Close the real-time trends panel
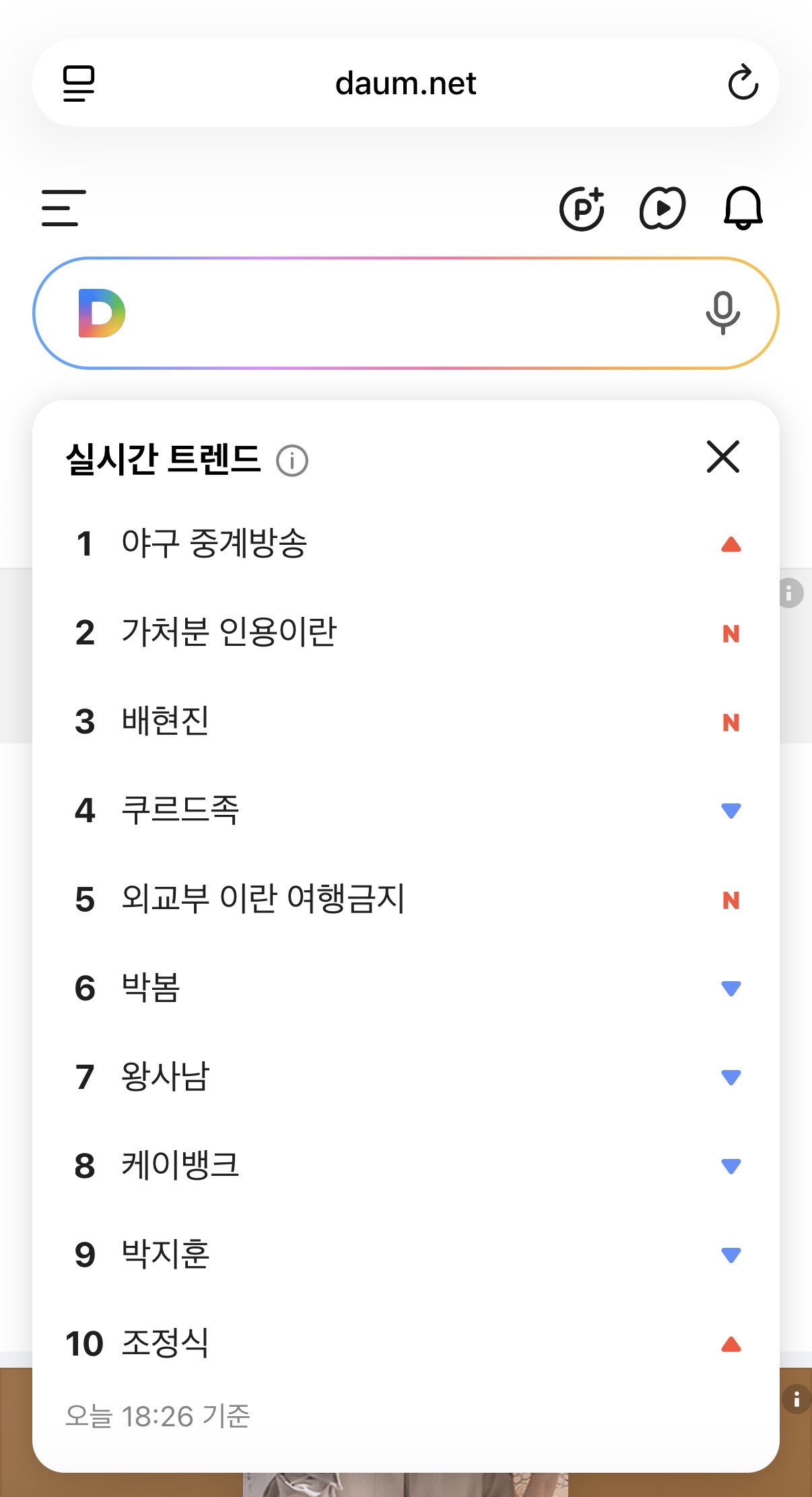 point(723,457)
